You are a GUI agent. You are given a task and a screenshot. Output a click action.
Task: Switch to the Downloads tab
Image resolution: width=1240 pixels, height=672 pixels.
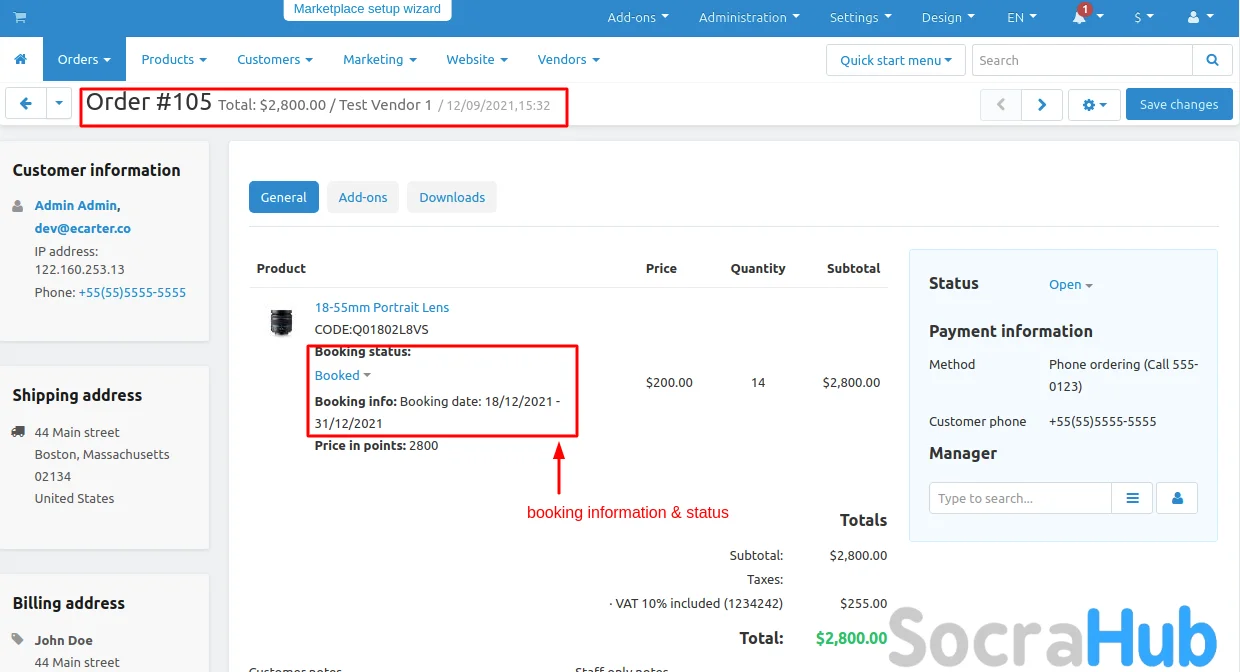tap(452, 197)
